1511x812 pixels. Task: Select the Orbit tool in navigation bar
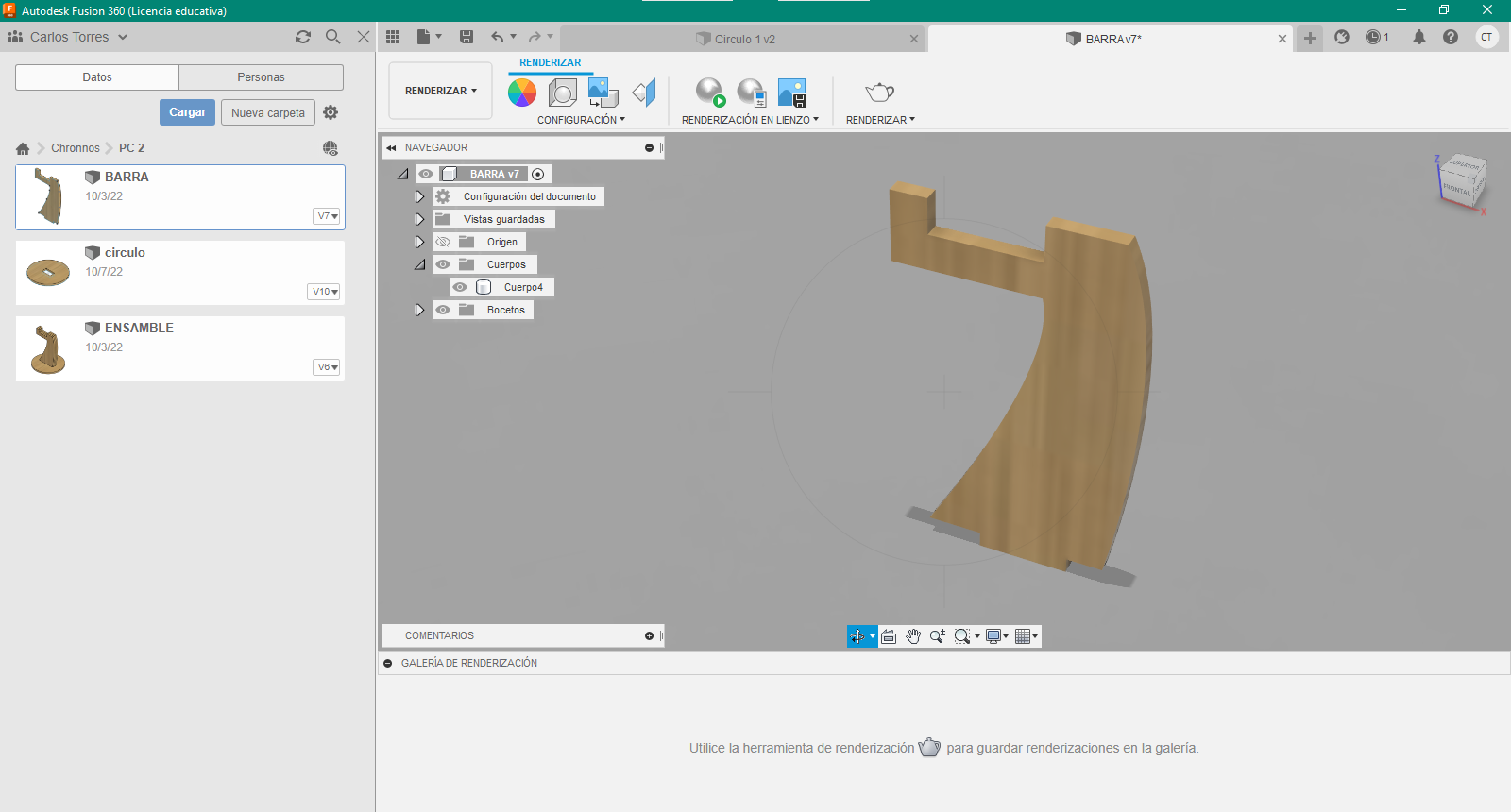857,636
